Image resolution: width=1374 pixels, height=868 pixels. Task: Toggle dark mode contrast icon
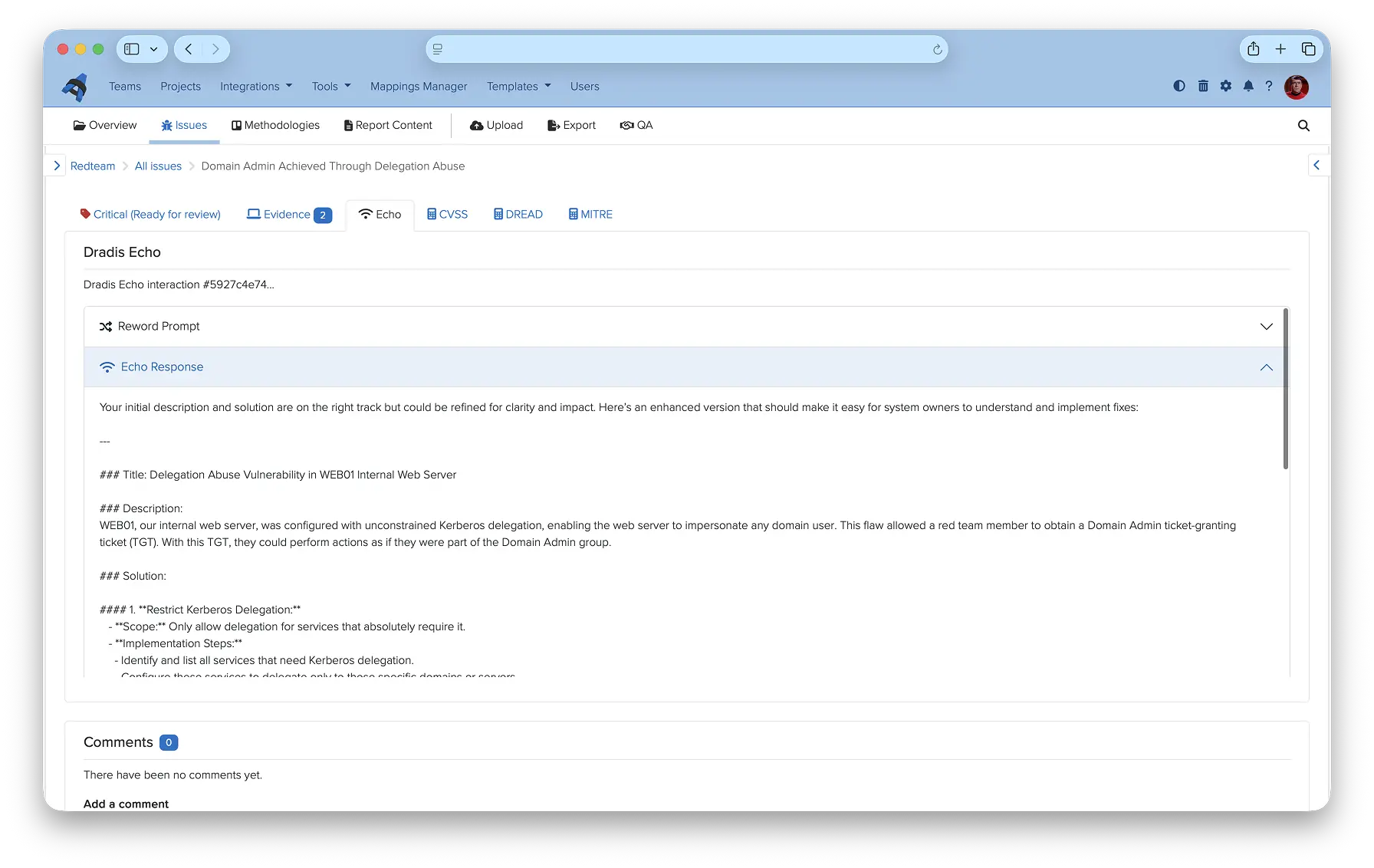pyautogui.click(x=1179, y=86)
